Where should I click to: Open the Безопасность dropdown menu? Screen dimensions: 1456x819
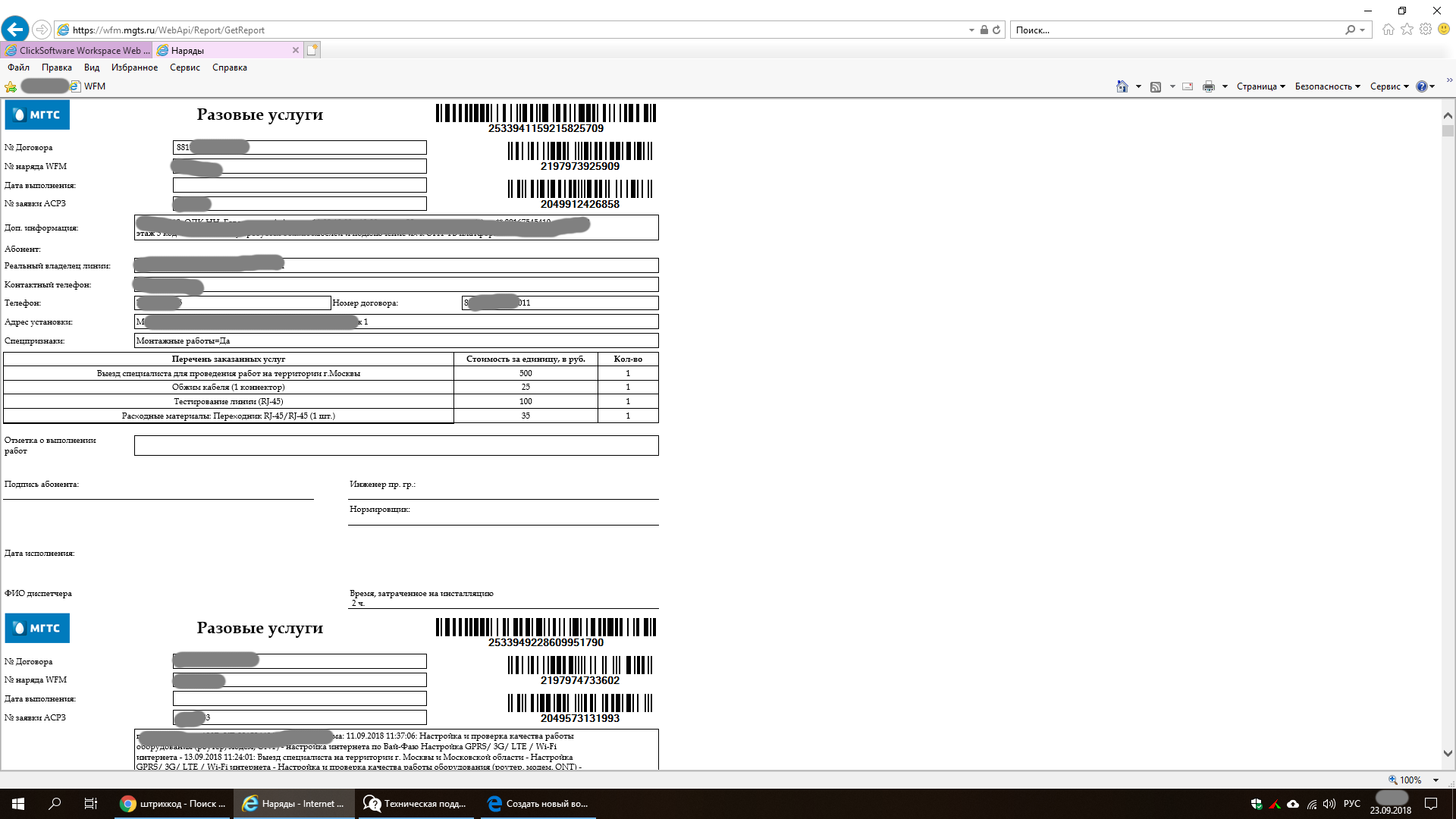[1327, 86]
